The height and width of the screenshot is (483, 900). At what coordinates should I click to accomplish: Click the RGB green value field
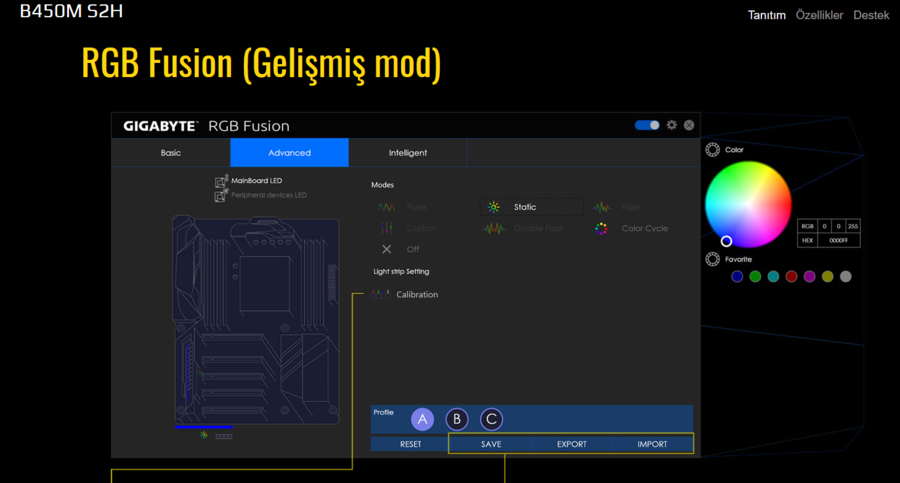click(839, 226)
